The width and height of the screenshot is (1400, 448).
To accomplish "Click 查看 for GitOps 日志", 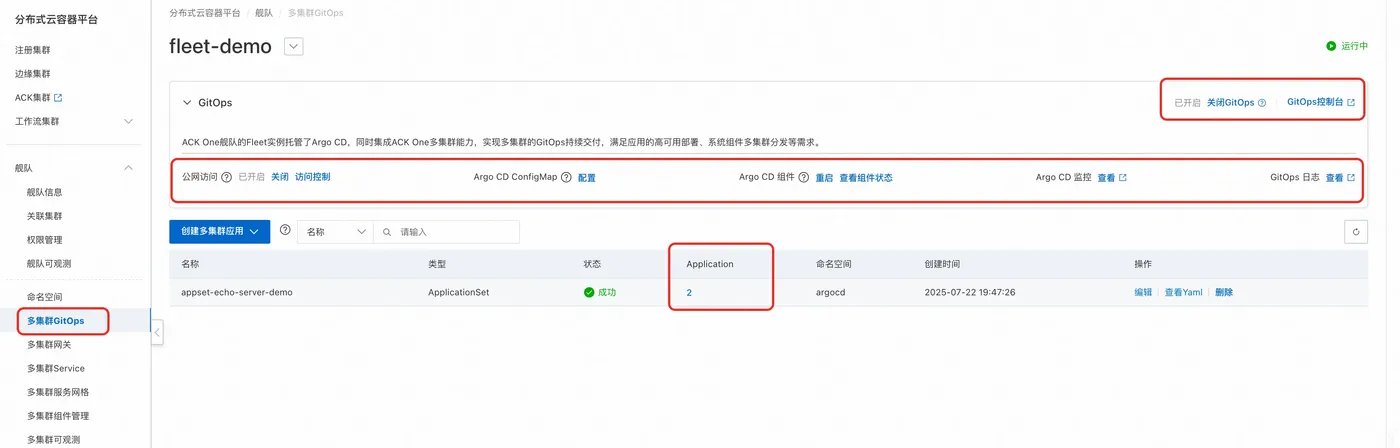I will click(1334, 177).
